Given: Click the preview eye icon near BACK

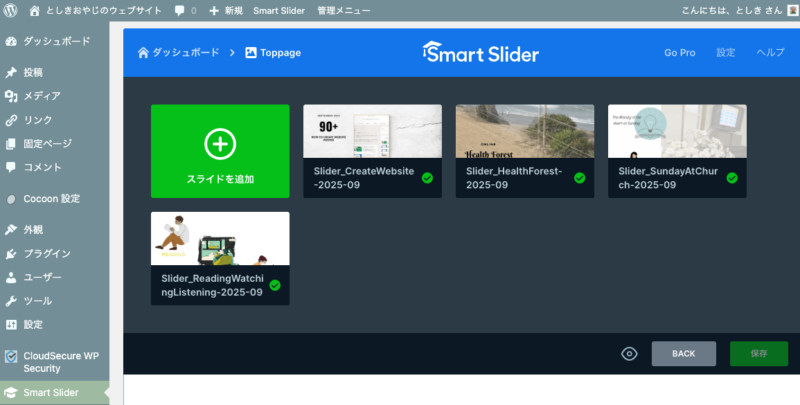Looking at the screenshot, I should 629,354.
